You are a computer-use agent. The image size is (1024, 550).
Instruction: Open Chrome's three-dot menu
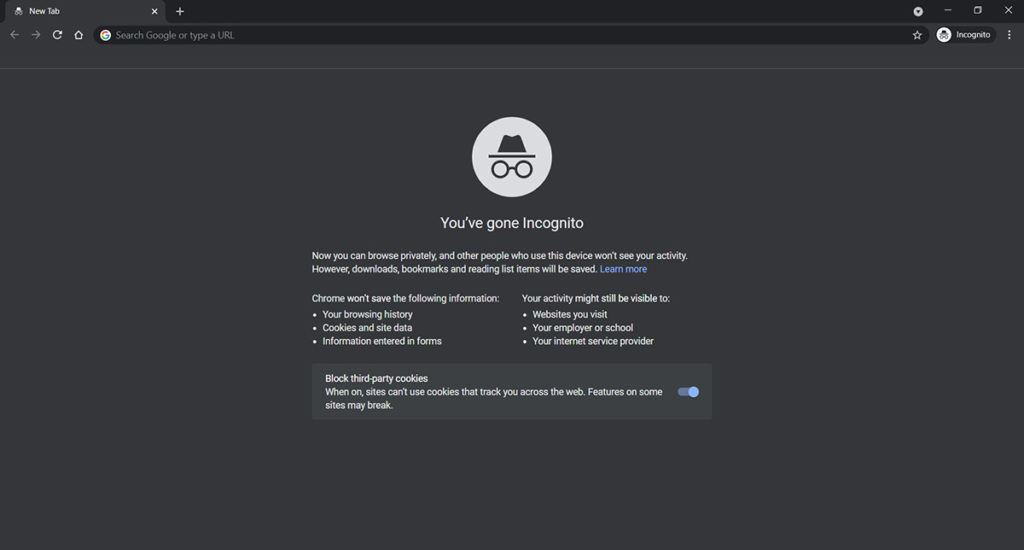click(1009, 35)
